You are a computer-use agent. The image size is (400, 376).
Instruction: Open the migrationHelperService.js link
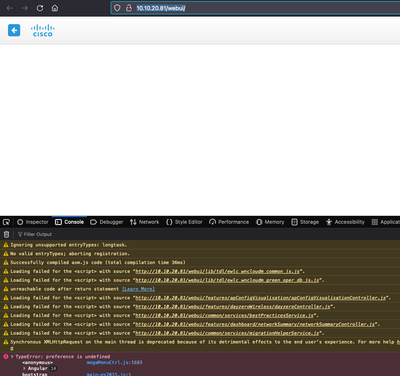(x=227, y=333)
